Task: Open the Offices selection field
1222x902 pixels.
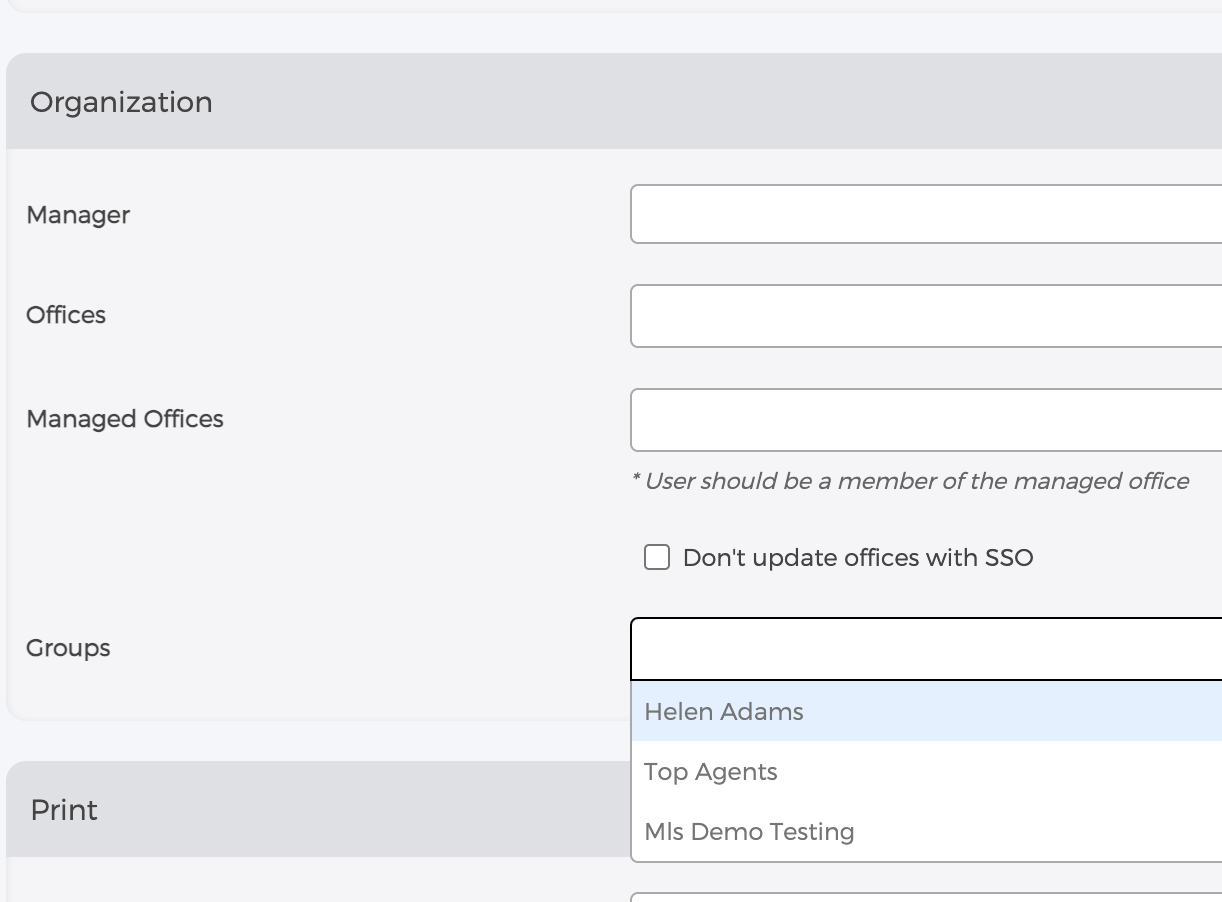Action: point(926,316)
